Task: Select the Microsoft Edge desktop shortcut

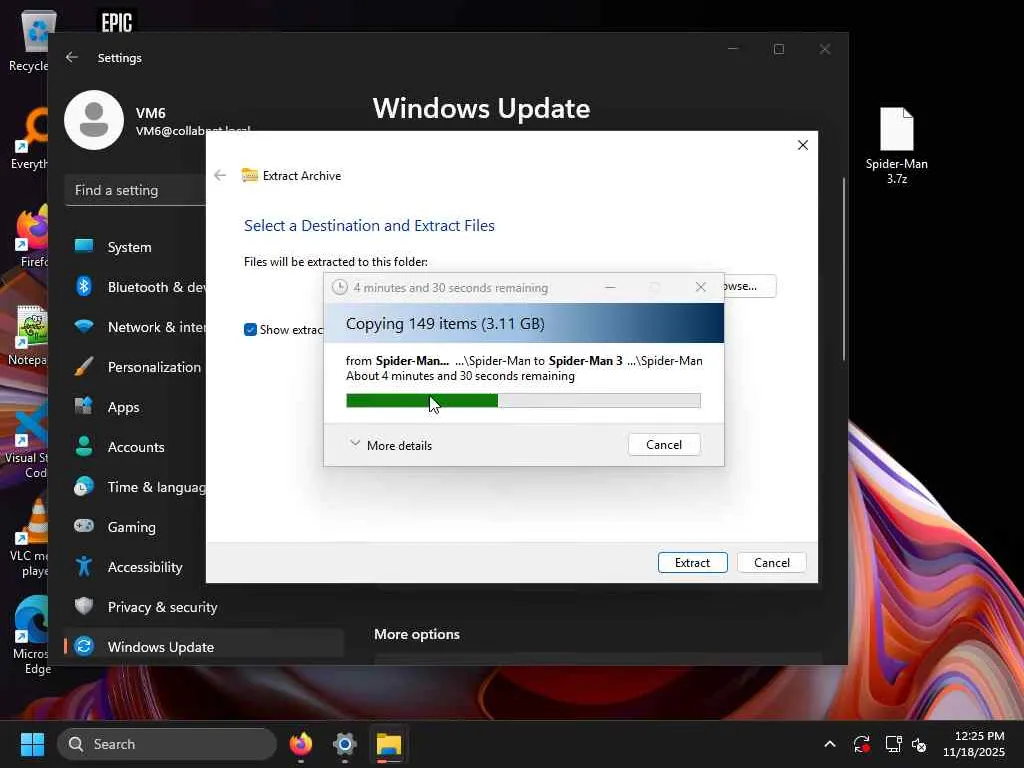Action: [x=29, y=635]
